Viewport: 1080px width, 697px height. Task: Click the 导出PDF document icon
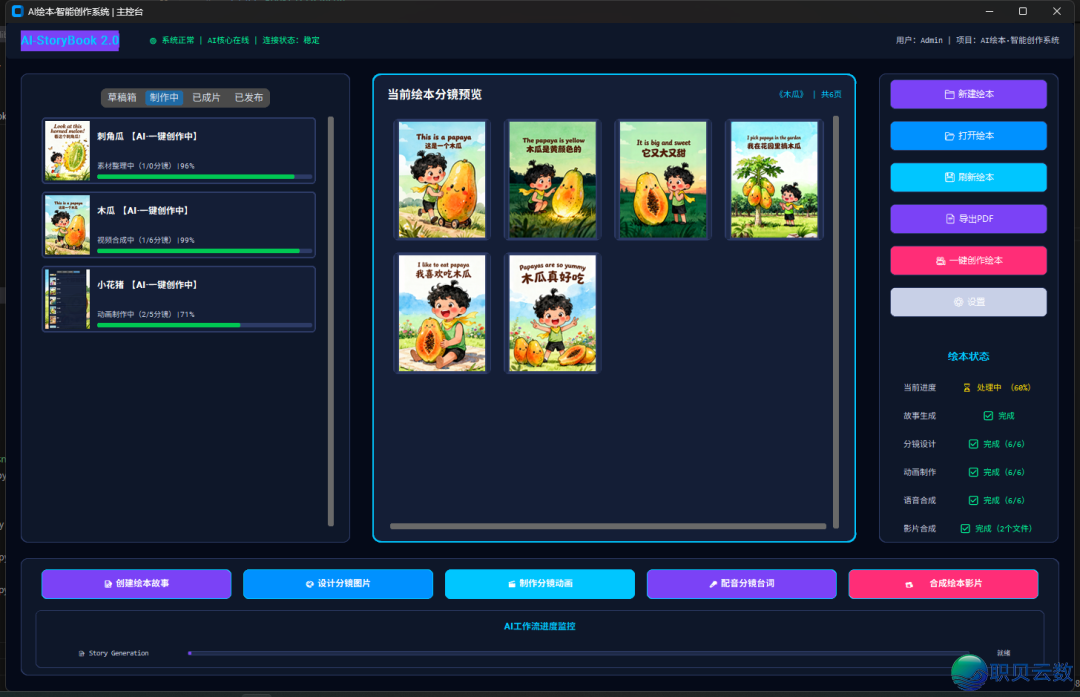point(951,219)
